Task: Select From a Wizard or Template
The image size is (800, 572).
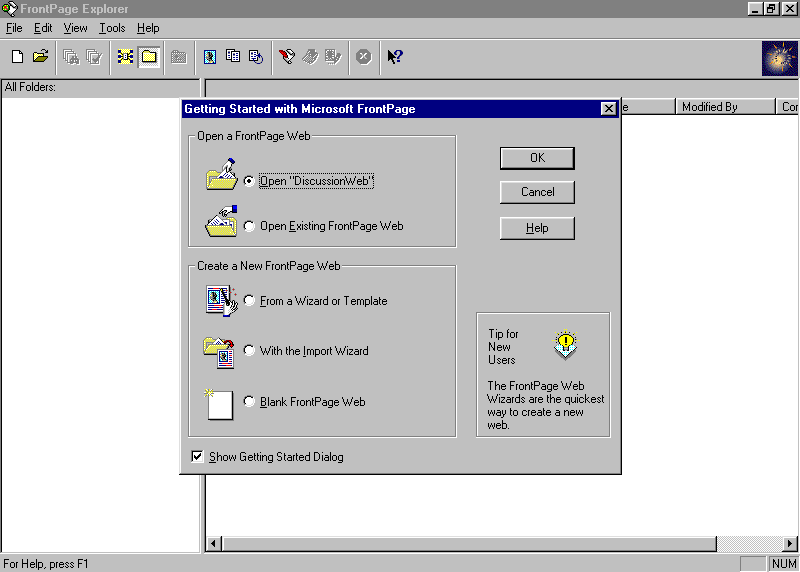Action: coord(249,301)
